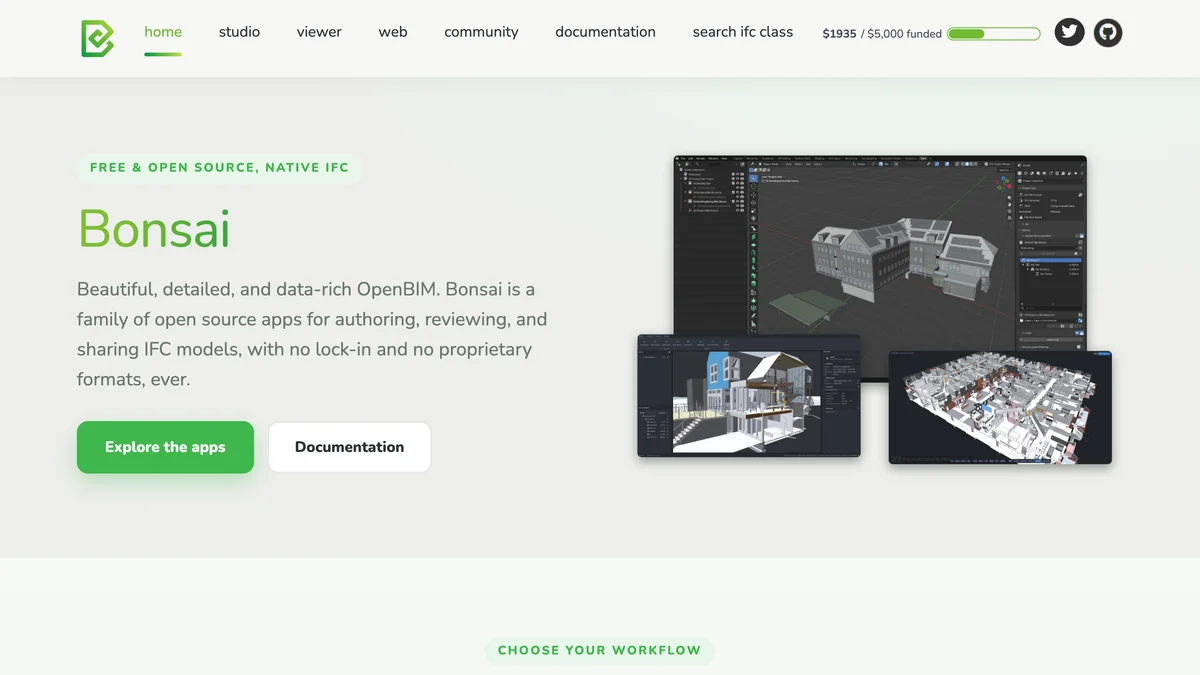Click the funding progress bar
The width and height of the screenshot is (1200, 675).
[x=994, y=33]
